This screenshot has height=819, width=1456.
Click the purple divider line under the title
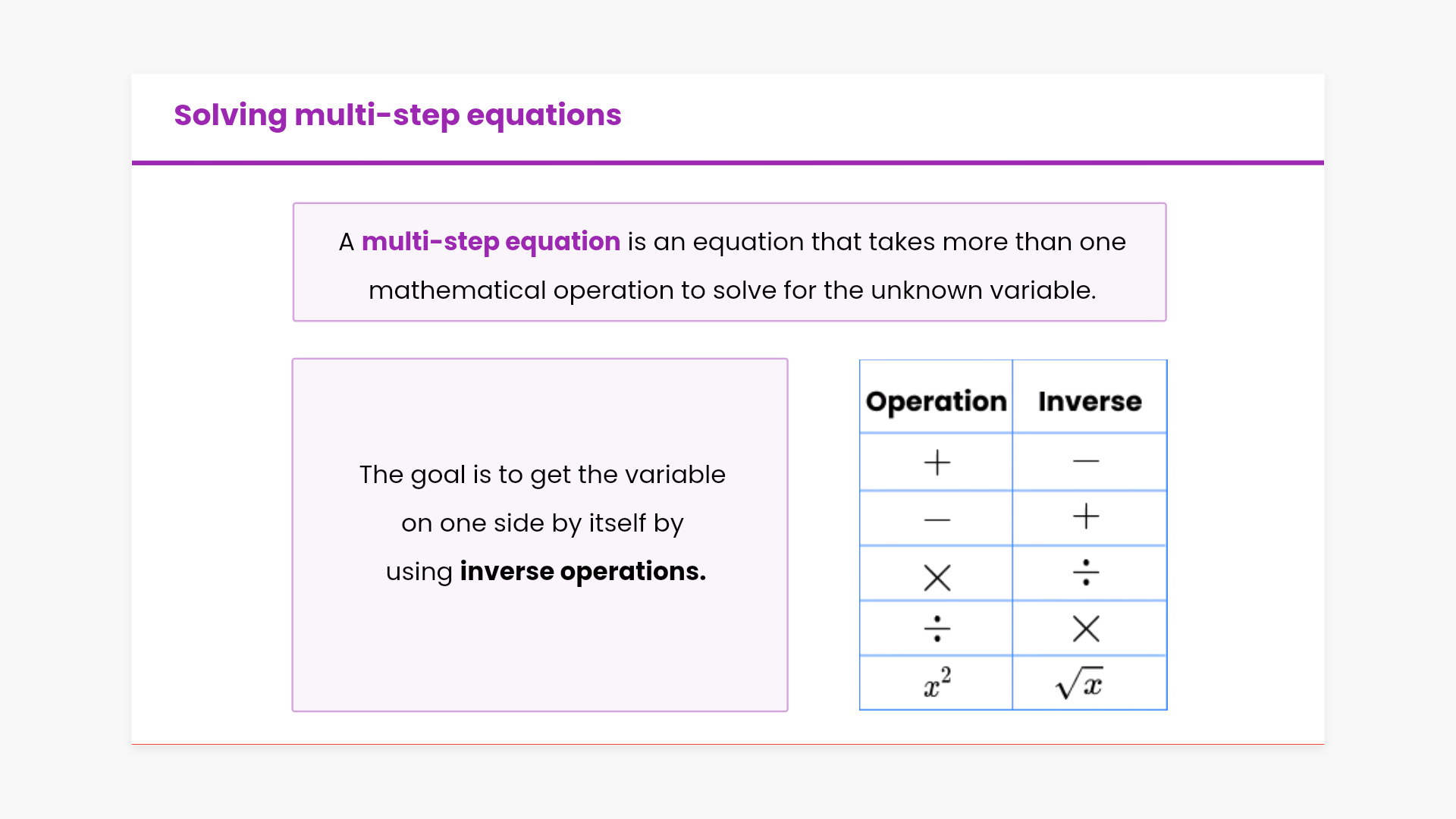pyautogui.click(x=728, y=162)
